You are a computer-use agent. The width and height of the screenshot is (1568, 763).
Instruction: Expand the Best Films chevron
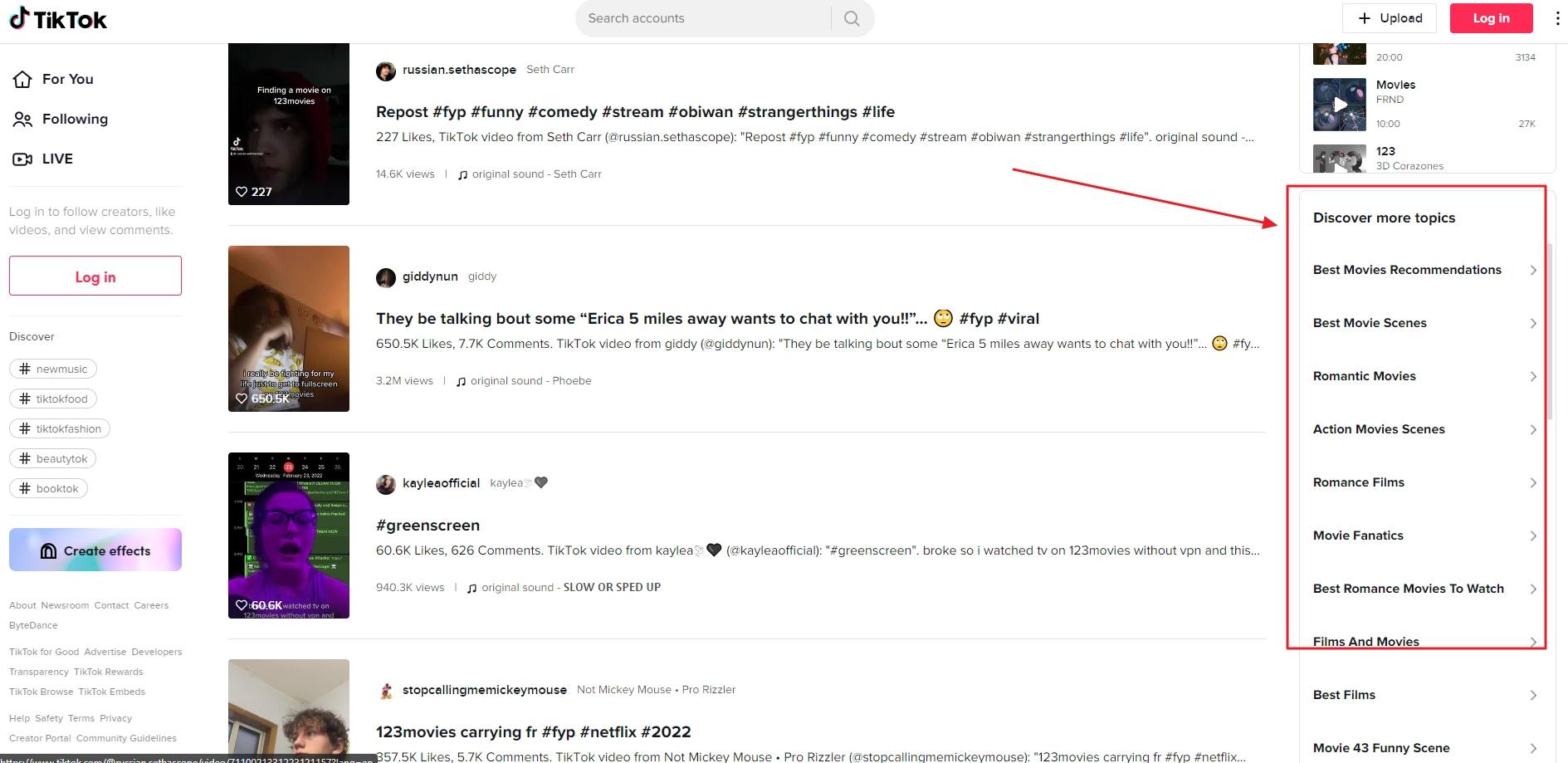pyautogui.click(x=1533, y=695)
